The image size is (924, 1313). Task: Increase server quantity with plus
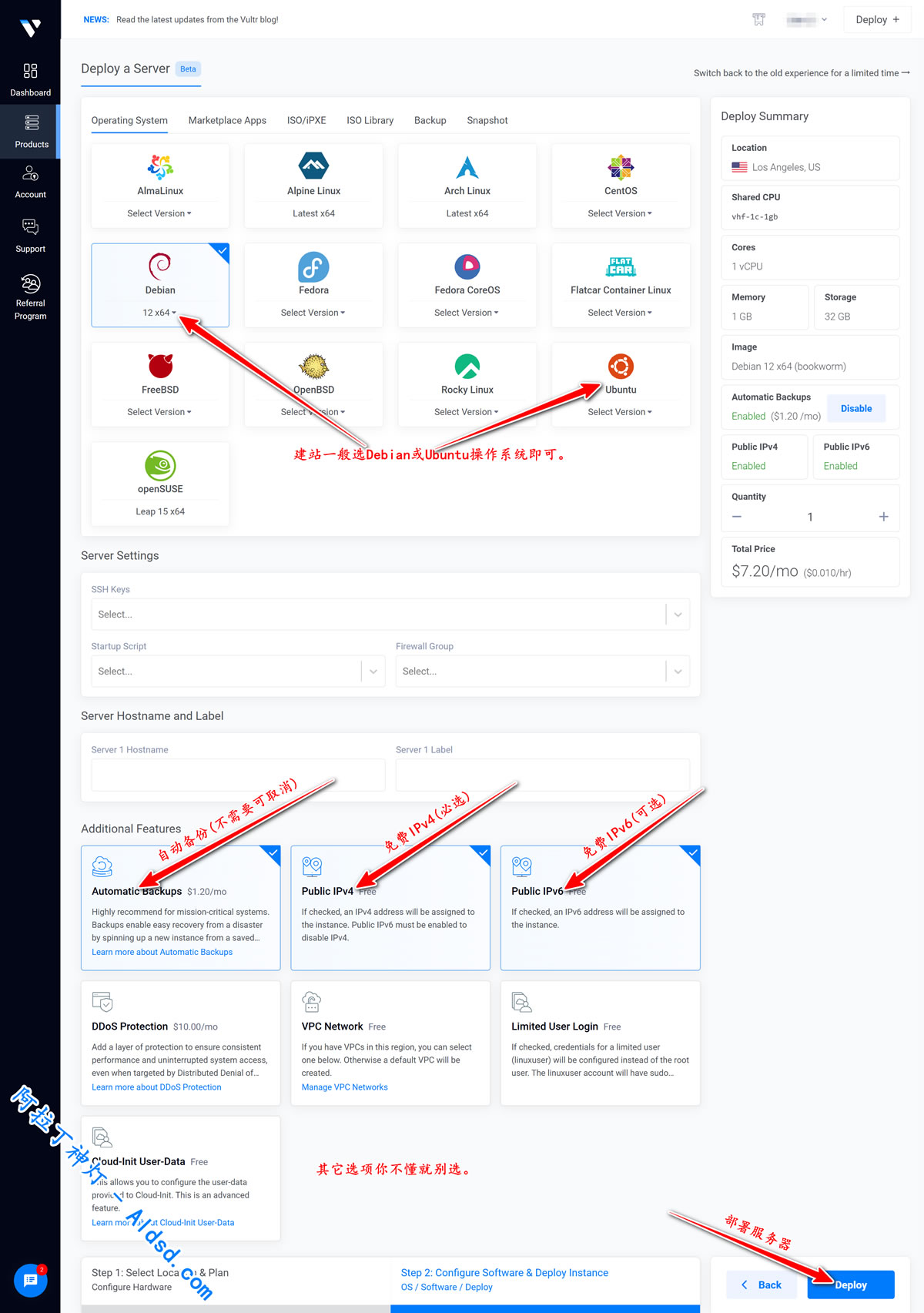pyautogui.click(x=884, y=517)
